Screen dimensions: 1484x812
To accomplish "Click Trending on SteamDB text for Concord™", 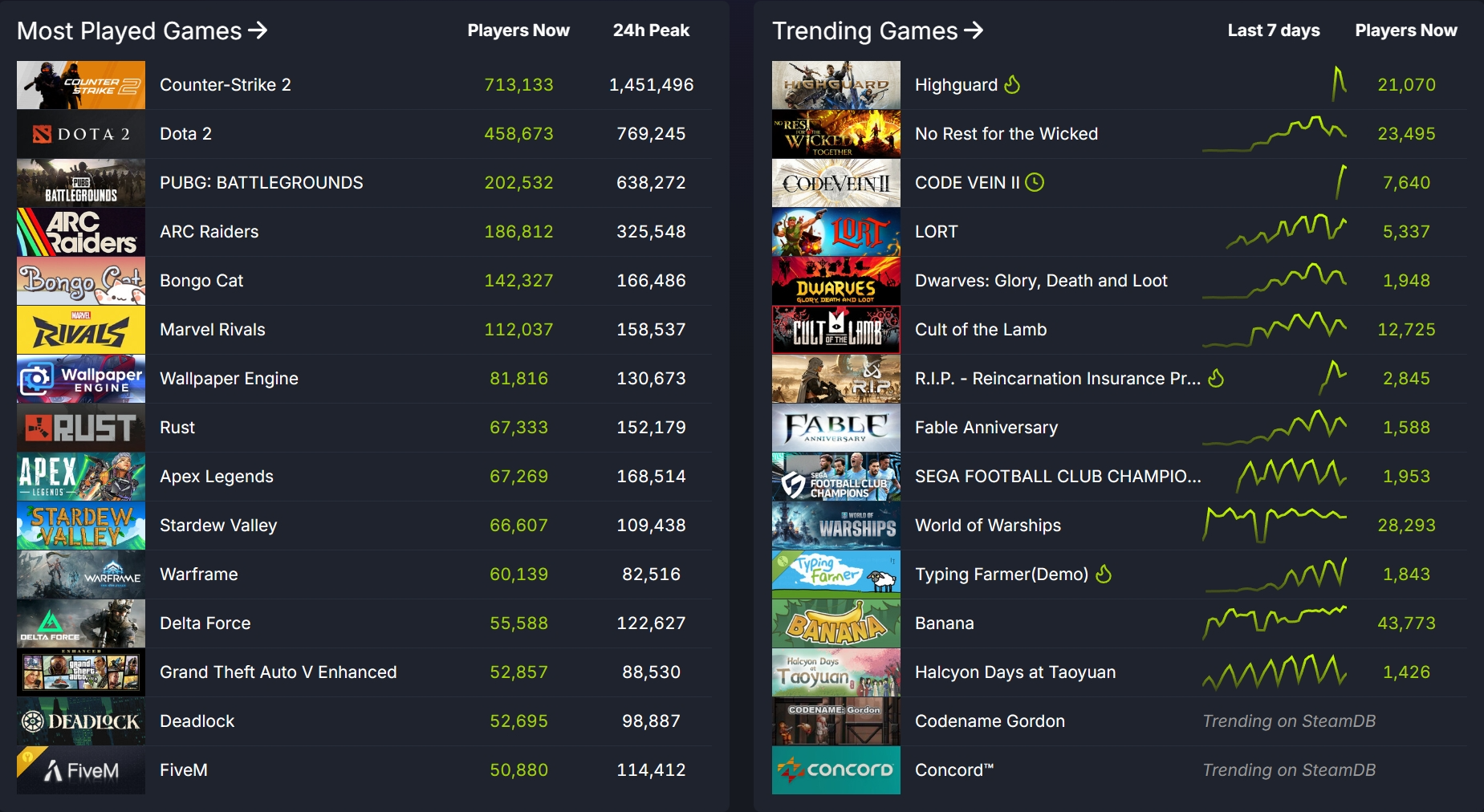I will point(1289,770).
